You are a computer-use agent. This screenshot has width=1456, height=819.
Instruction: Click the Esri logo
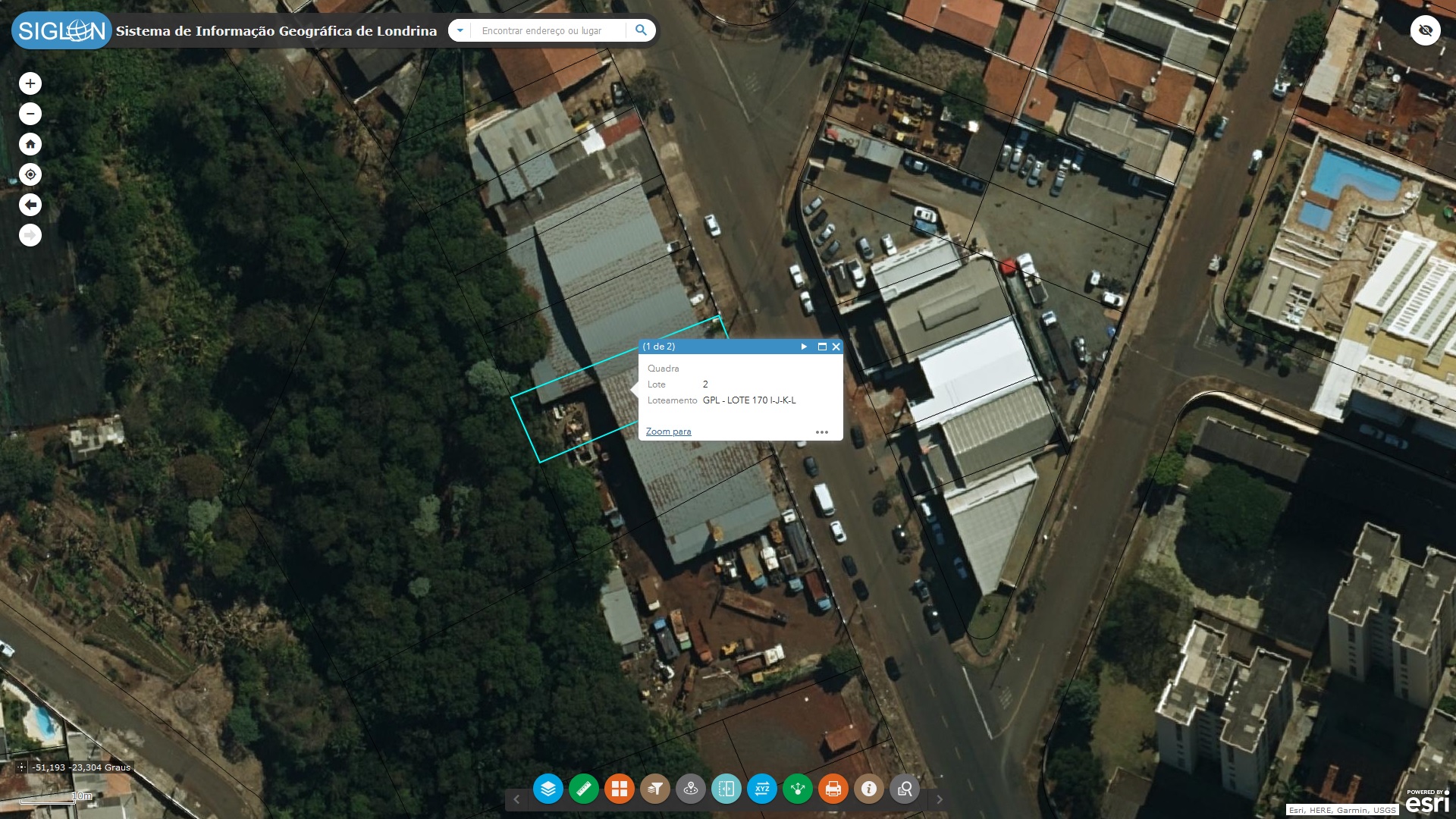pyautogui.click(x=1428, y=802)
